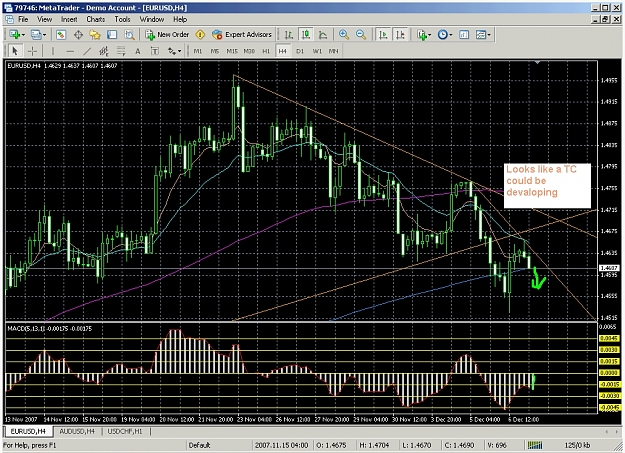Set timeframe to M30
This screenshot has height=453, width=625.
tap(249, 51)
